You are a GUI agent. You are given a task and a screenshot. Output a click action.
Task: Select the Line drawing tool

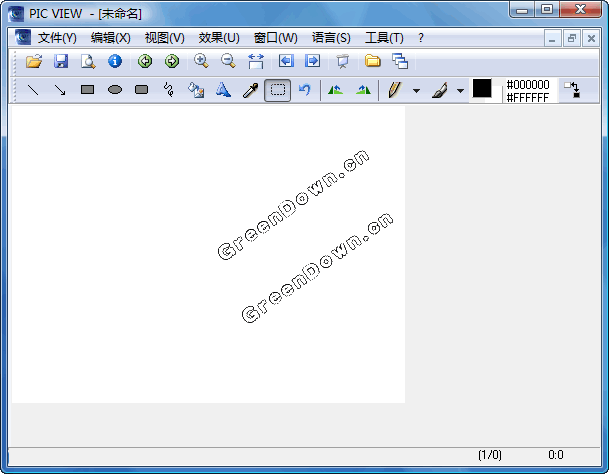point(33,90)
